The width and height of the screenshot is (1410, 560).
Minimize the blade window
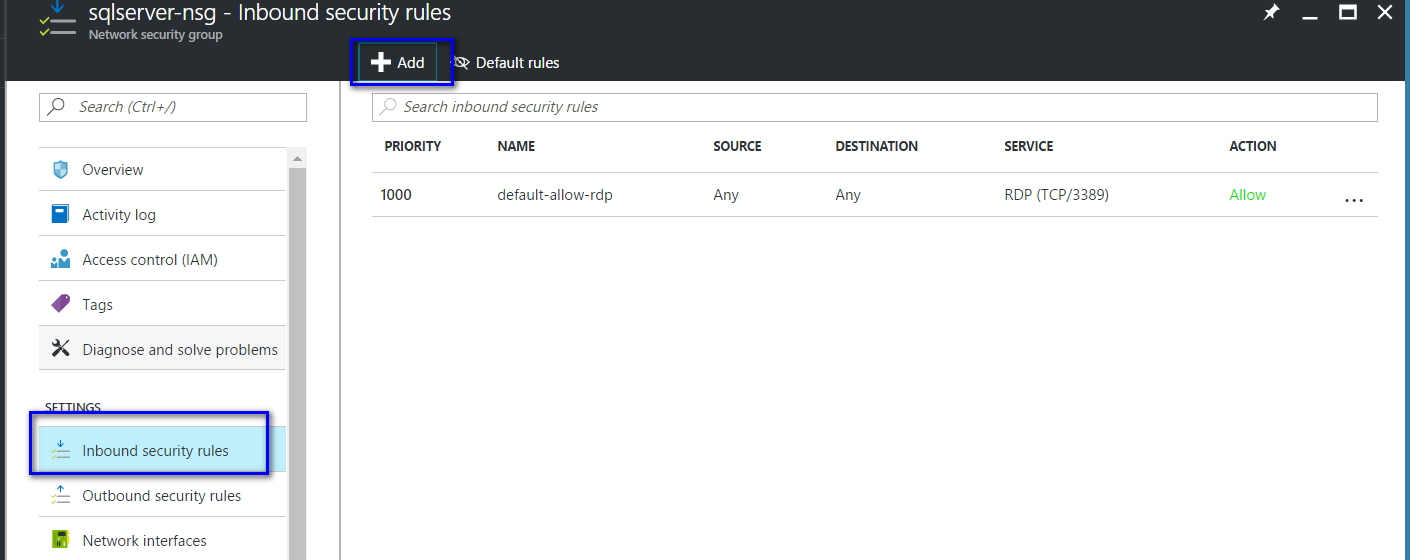[1309, 17]
